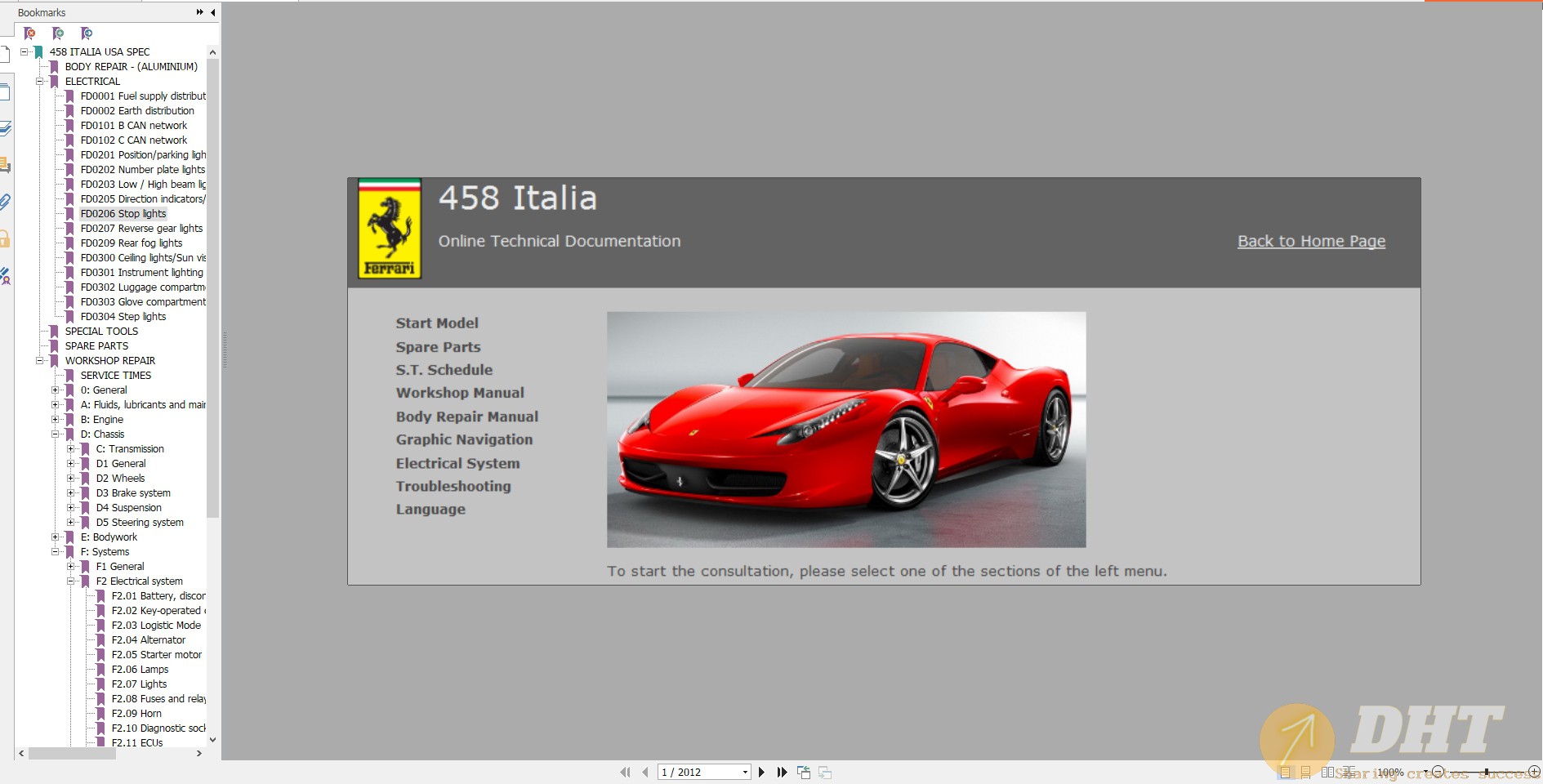Expand all bookmarks with double-arrow icon
The width and height of the screenshot is (1543, 784).
coord(199,12)
